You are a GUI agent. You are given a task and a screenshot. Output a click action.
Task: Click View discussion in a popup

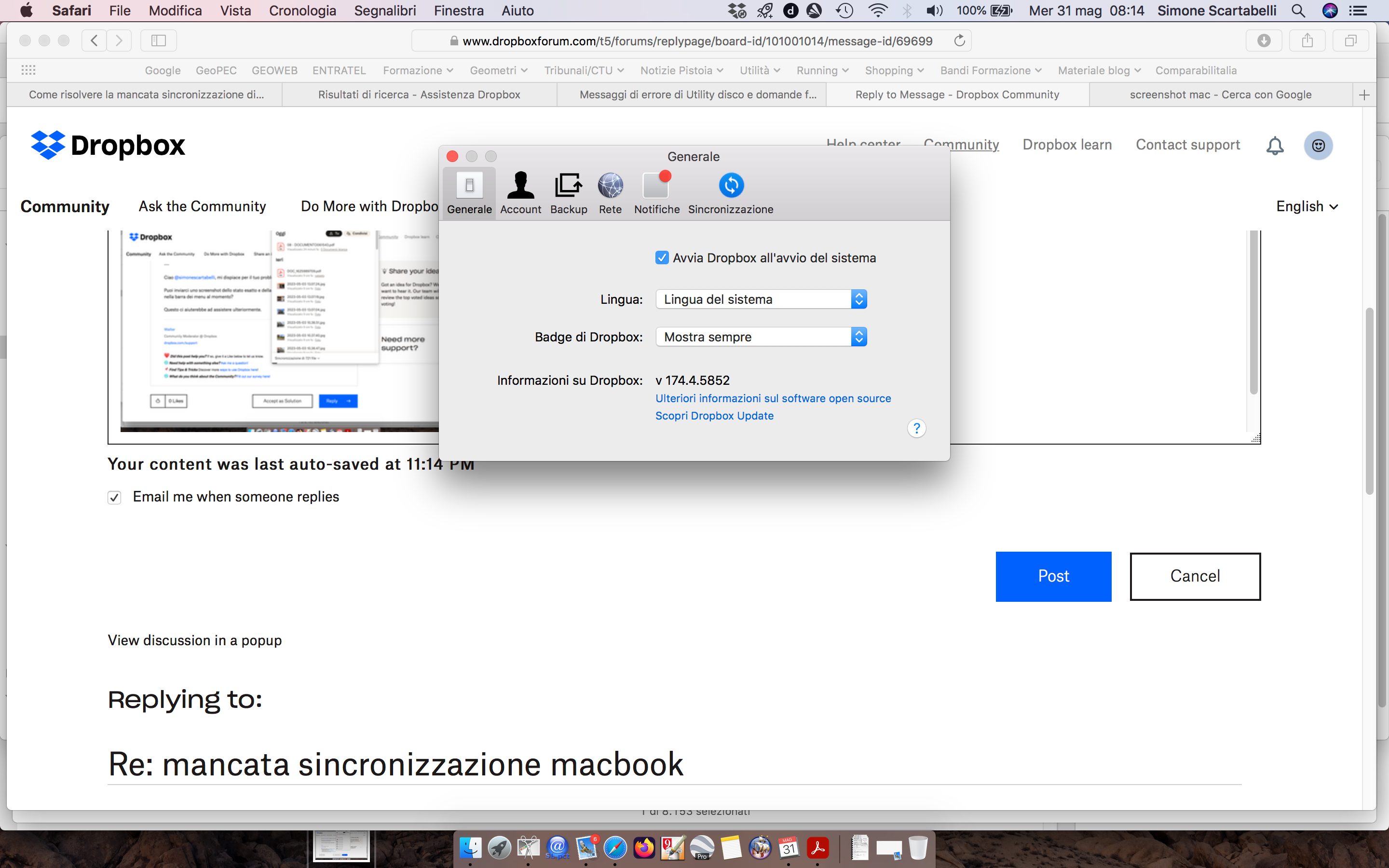194,640
